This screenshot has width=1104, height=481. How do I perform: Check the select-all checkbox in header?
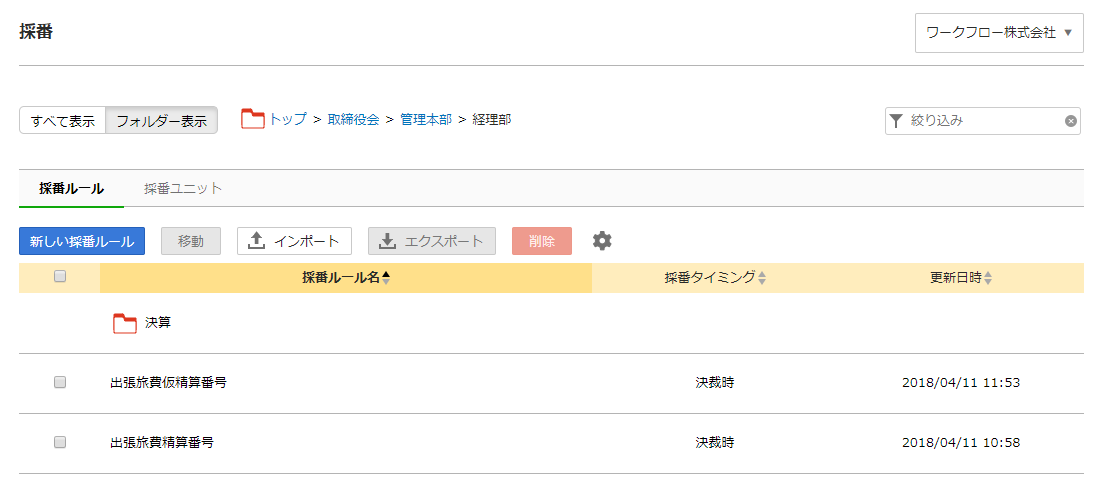pyautogui.click(x=60, y=277)
